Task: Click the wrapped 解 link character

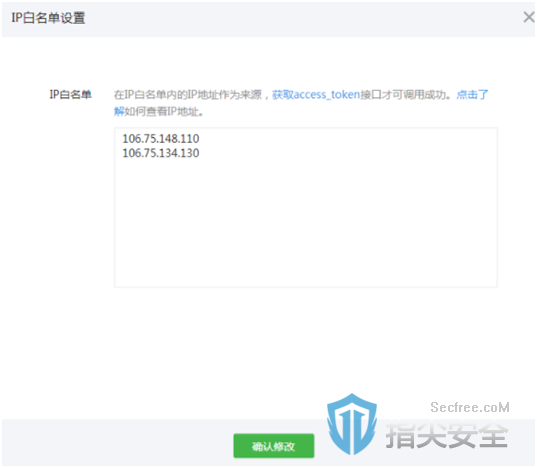Action: (119, 111)
